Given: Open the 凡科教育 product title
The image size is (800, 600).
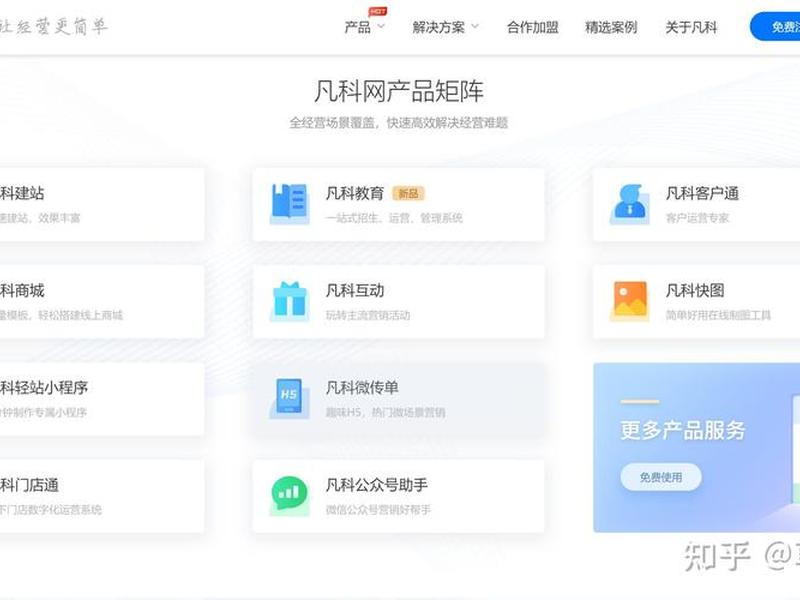Looking at the screenshot, I should tap(355, 193).
